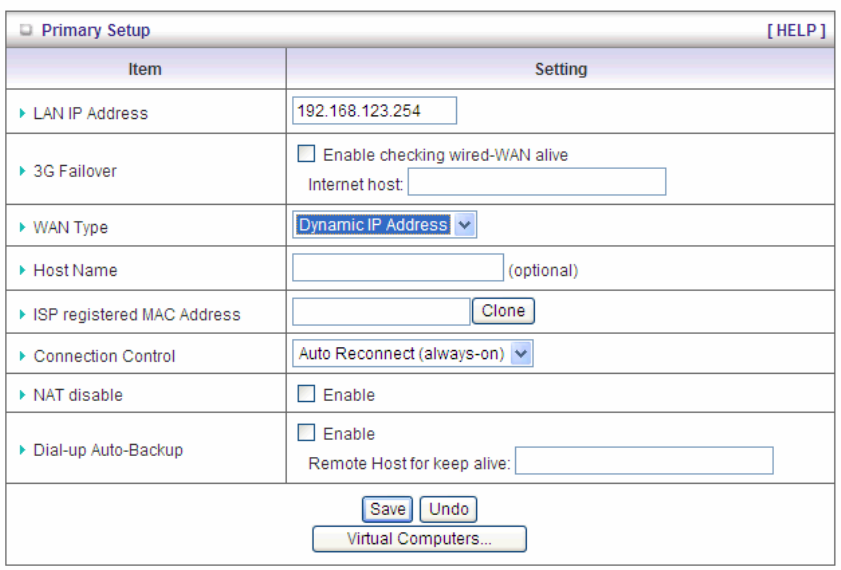Click the arrow icon beside NAT disable
Screen dimensions: 841x570
tap(24, 395)
